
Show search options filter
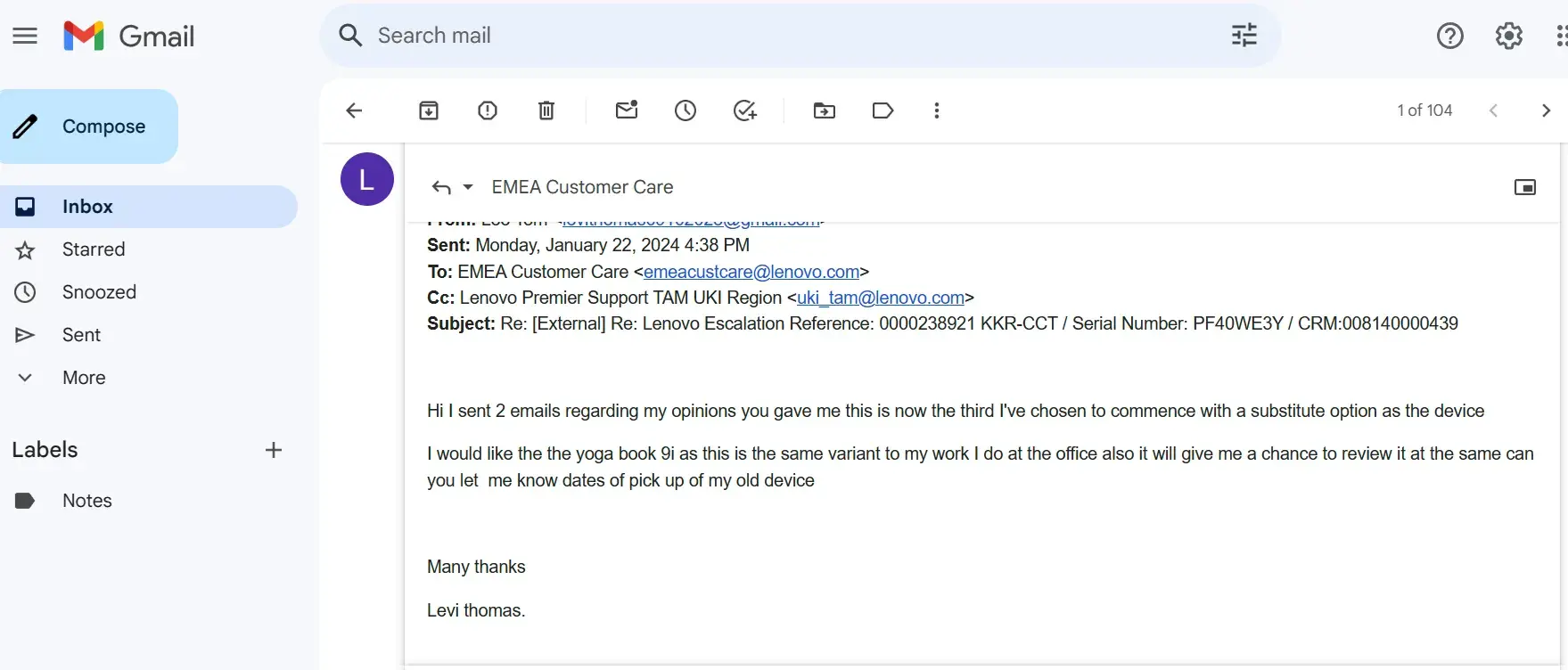(1244, 36)
